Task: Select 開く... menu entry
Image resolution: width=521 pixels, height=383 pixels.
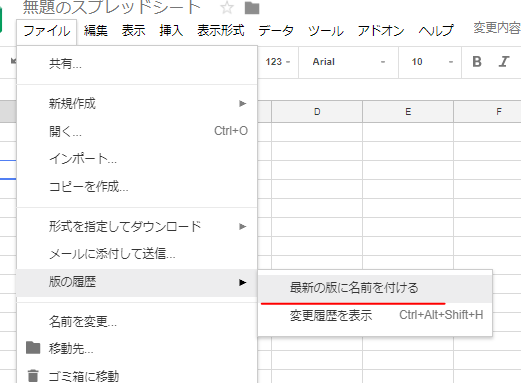Action: point(137,131)
